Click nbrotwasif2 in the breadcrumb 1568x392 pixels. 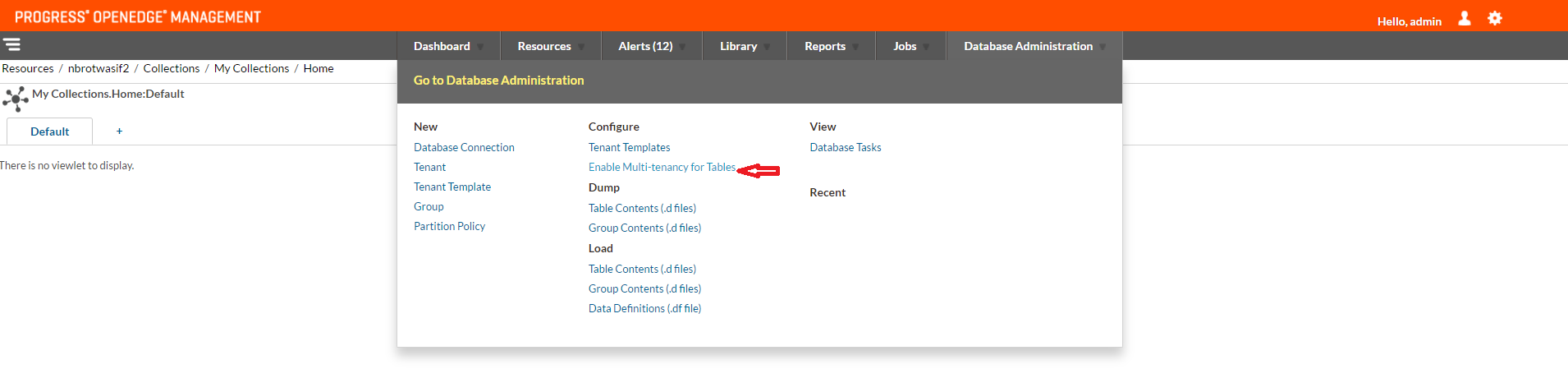99,68
